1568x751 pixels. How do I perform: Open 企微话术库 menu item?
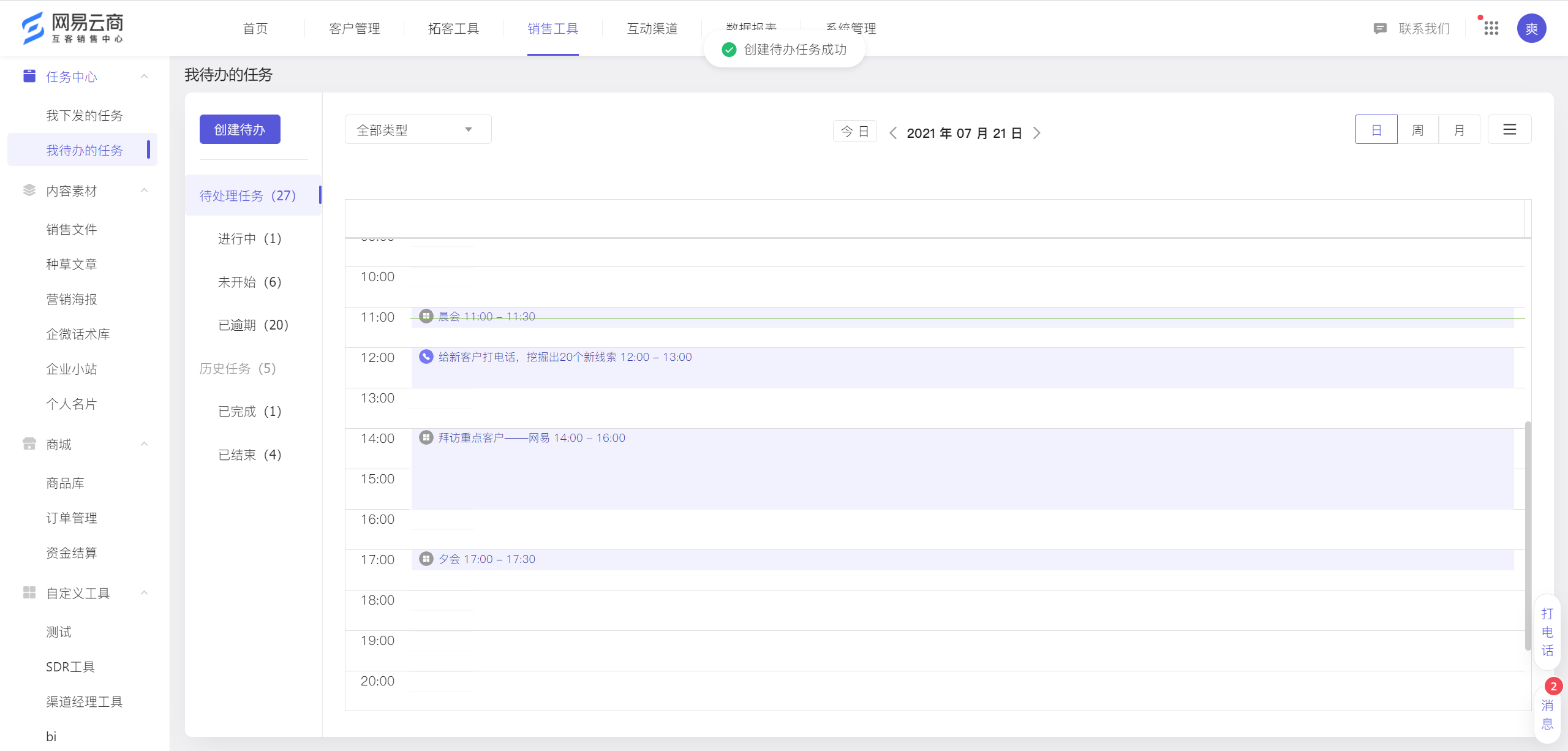(78, 334)
